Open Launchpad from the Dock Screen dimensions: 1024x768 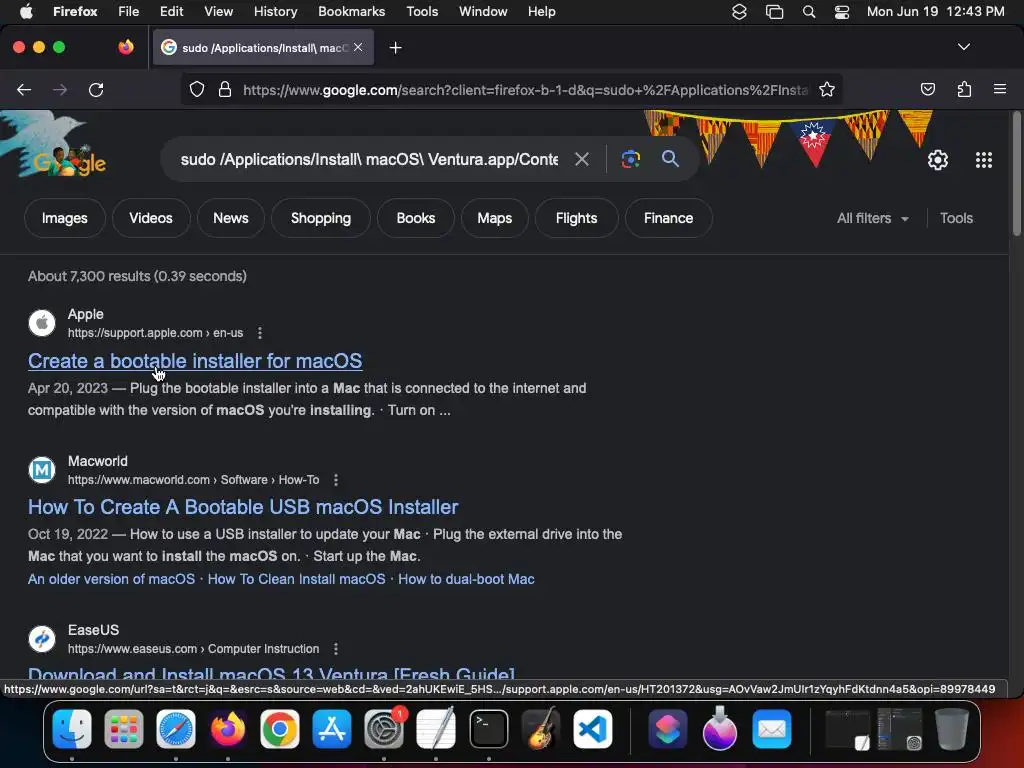(x=123, y=728)
